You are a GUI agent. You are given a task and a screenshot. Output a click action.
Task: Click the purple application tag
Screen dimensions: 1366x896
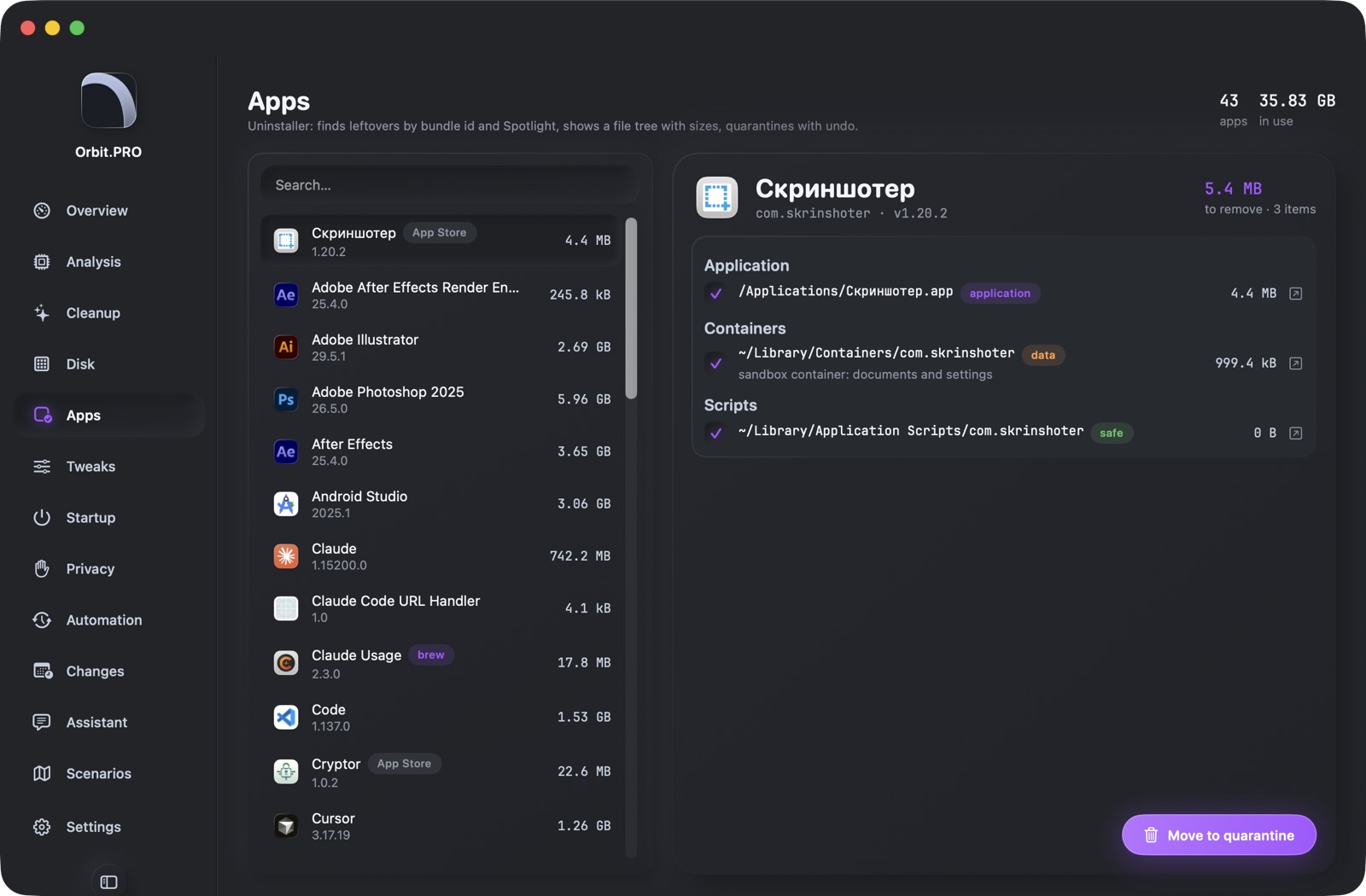tap(1000, 294)
